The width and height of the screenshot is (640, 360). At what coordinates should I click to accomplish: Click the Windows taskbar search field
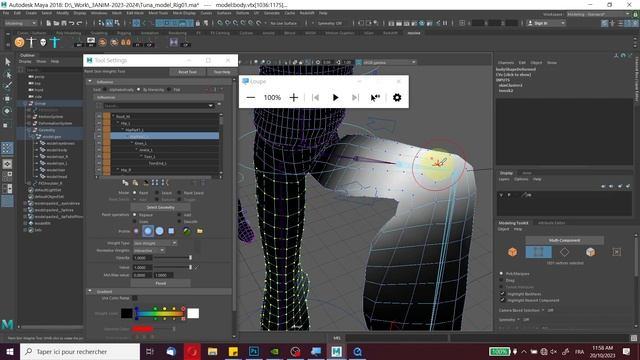click(80, 351)
